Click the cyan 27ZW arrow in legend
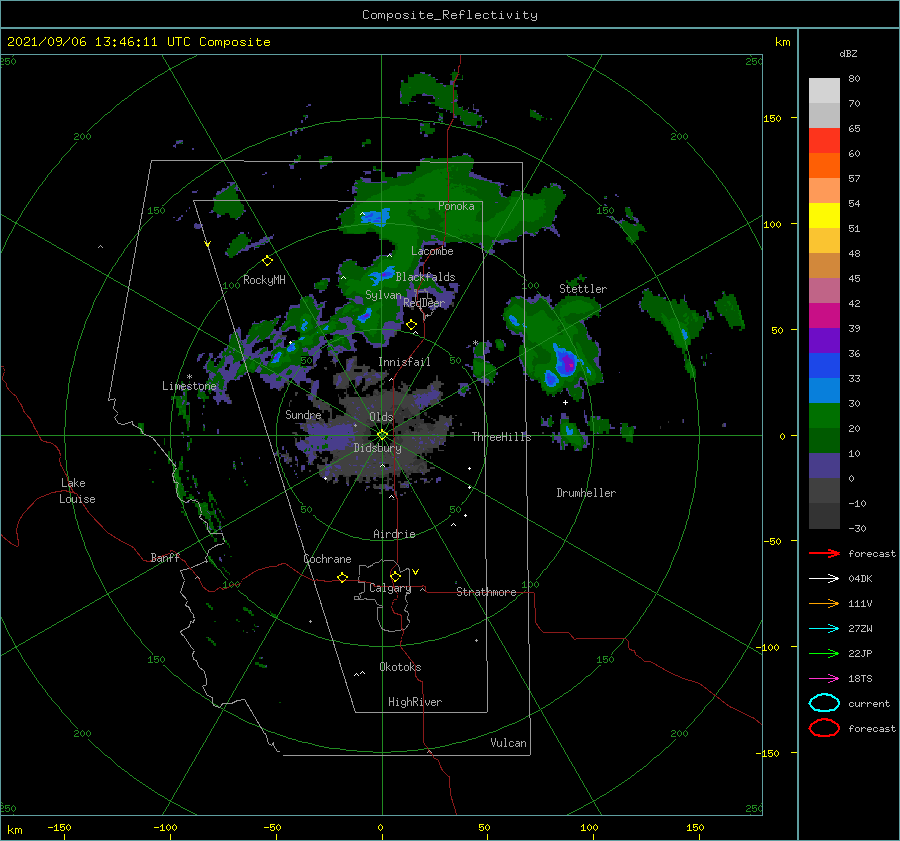 (824, 629)
